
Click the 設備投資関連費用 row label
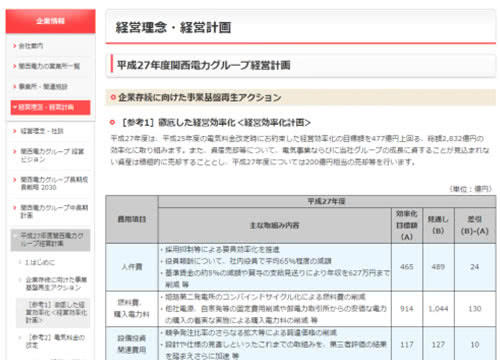pos(132,344)
